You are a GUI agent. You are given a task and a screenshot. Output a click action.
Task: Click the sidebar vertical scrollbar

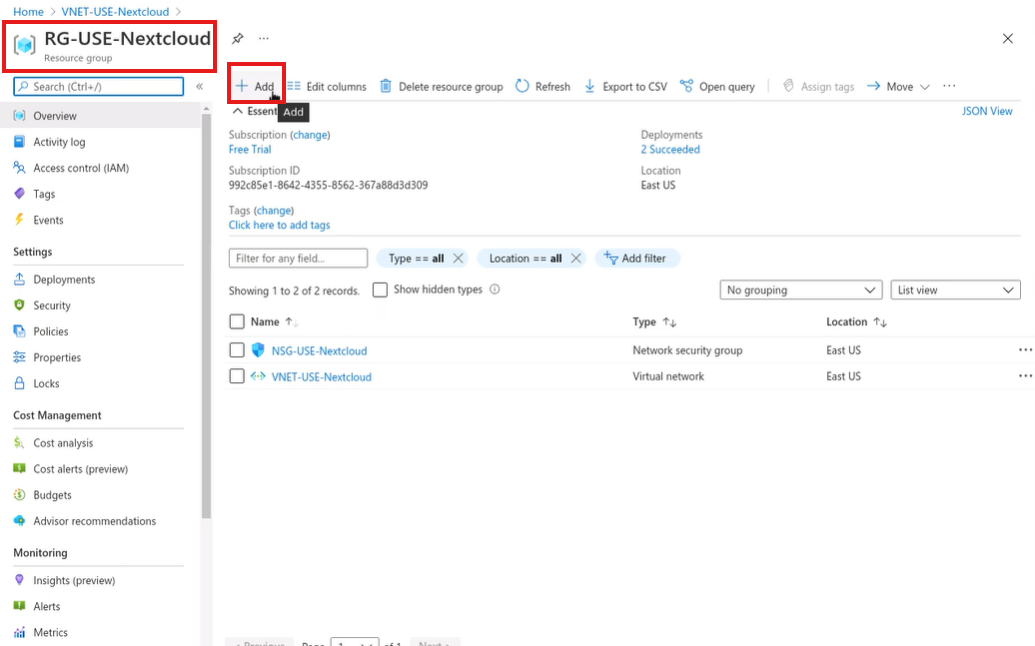point(207,315)
